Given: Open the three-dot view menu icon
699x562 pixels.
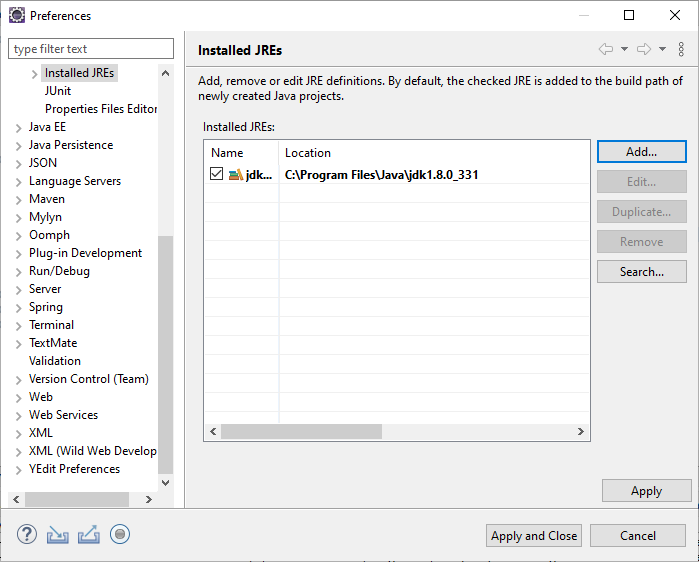Looking at the screenshot, I should coord(682,50).
